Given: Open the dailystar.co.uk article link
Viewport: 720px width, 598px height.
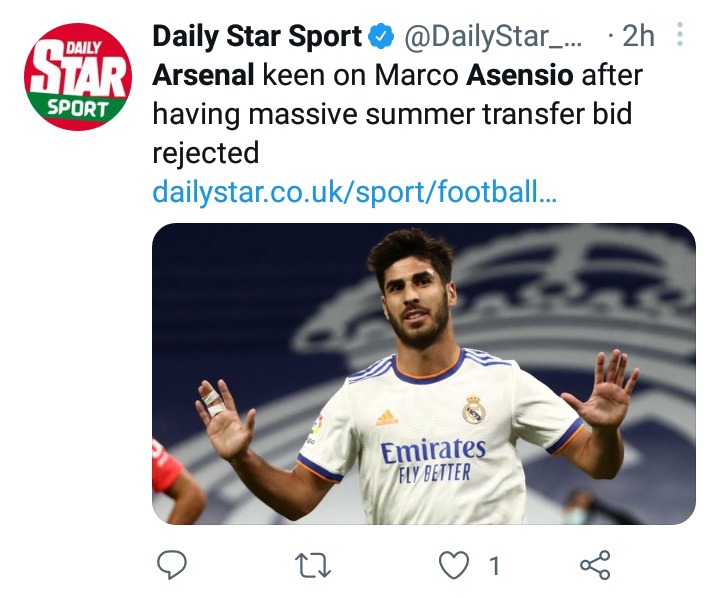Looking at the screenshot, I should click(x=354, y=192).
